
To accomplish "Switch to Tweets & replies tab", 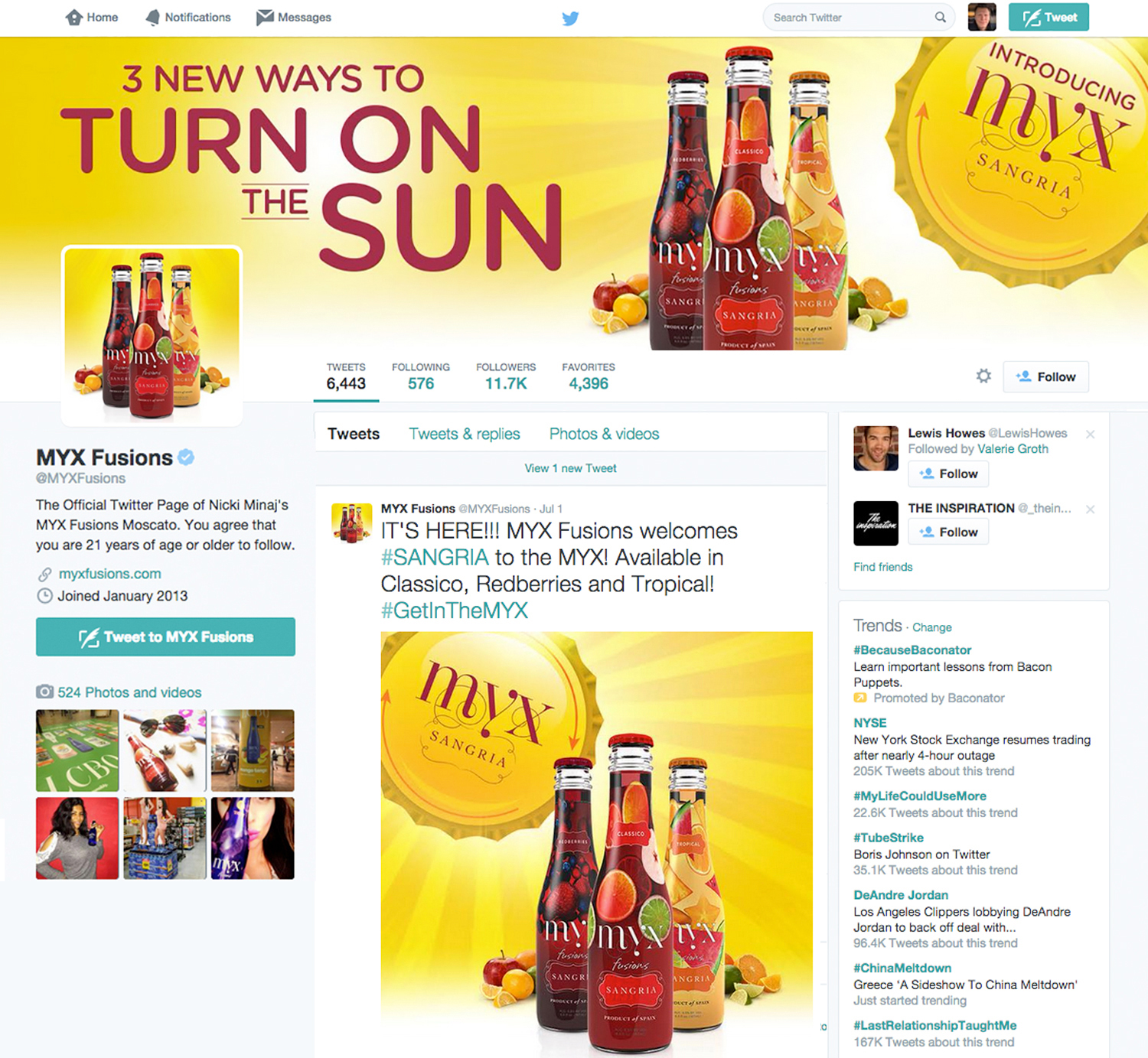I will [x=465, y=434].
